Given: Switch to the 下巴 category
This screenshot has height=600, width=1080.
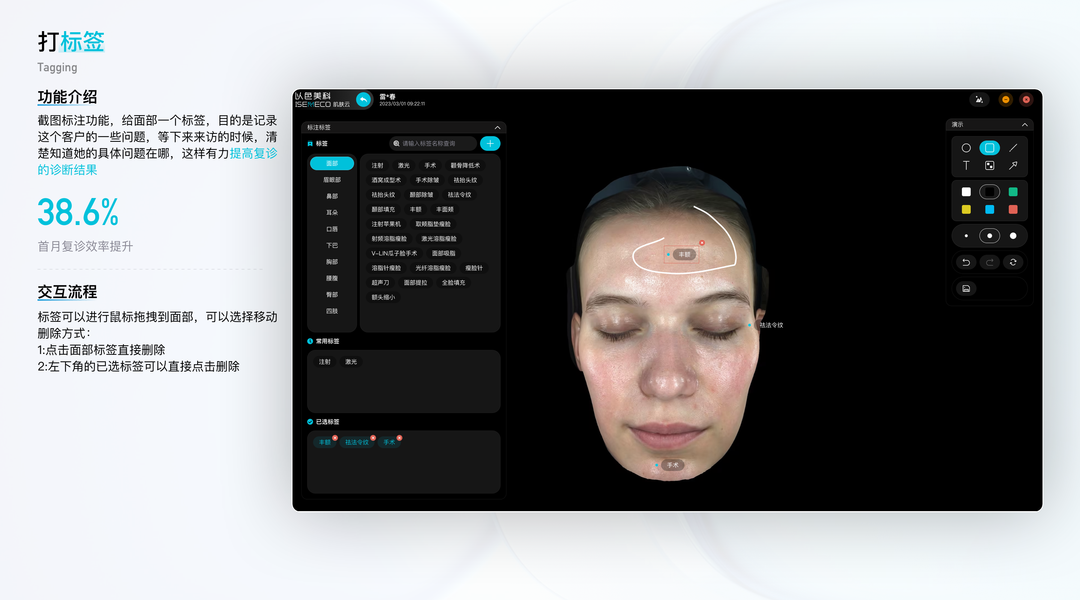Looking at the screenshot, I should (332, 245).
